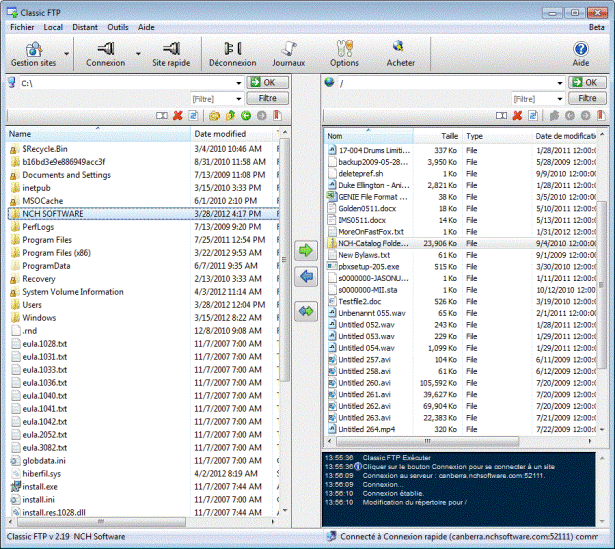Open the Outils menu

tap(118, 27)
